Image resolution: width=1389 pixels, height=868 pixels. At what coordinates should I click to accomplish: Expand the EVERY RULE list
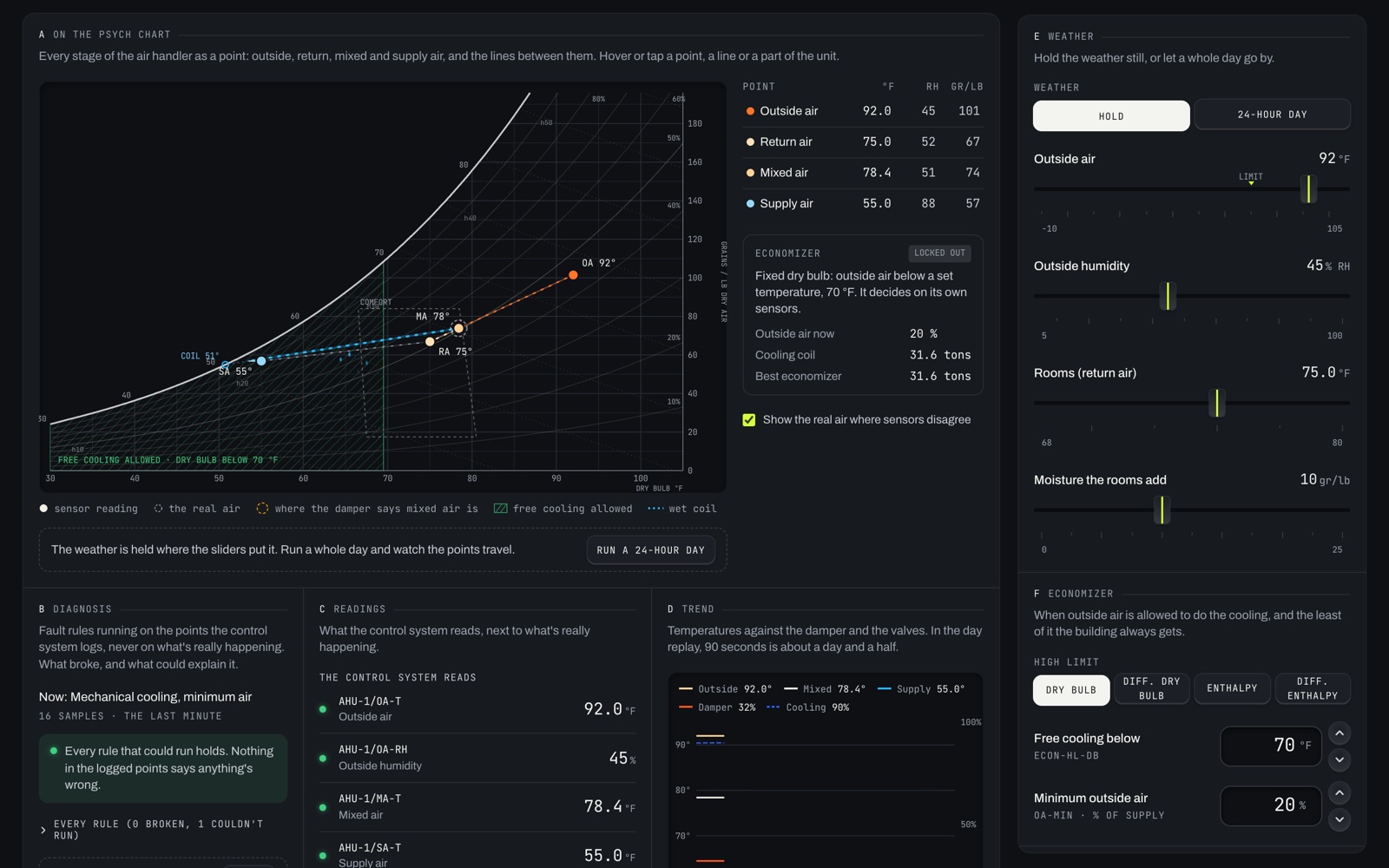(162, 830)
